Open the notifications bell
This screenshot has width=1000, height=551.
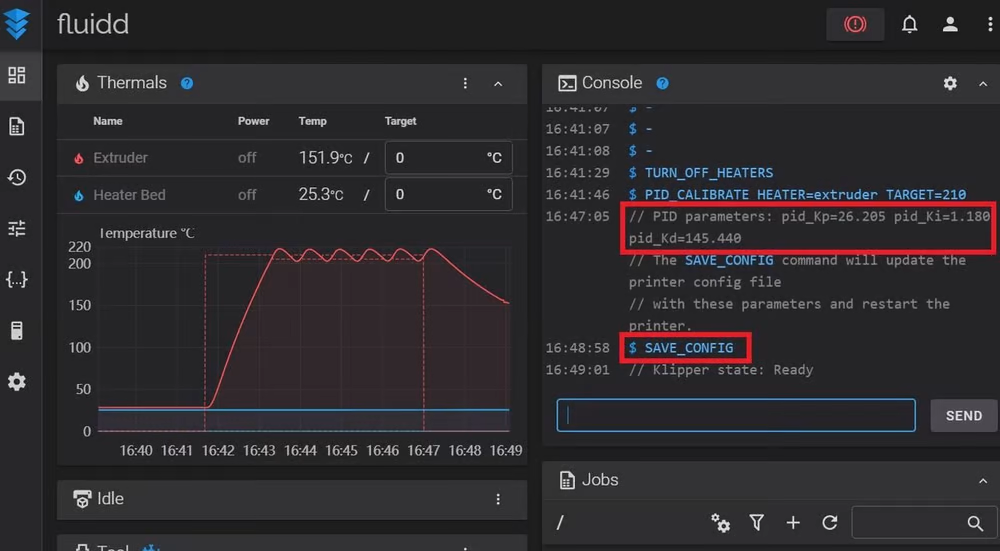click(909, 25)
